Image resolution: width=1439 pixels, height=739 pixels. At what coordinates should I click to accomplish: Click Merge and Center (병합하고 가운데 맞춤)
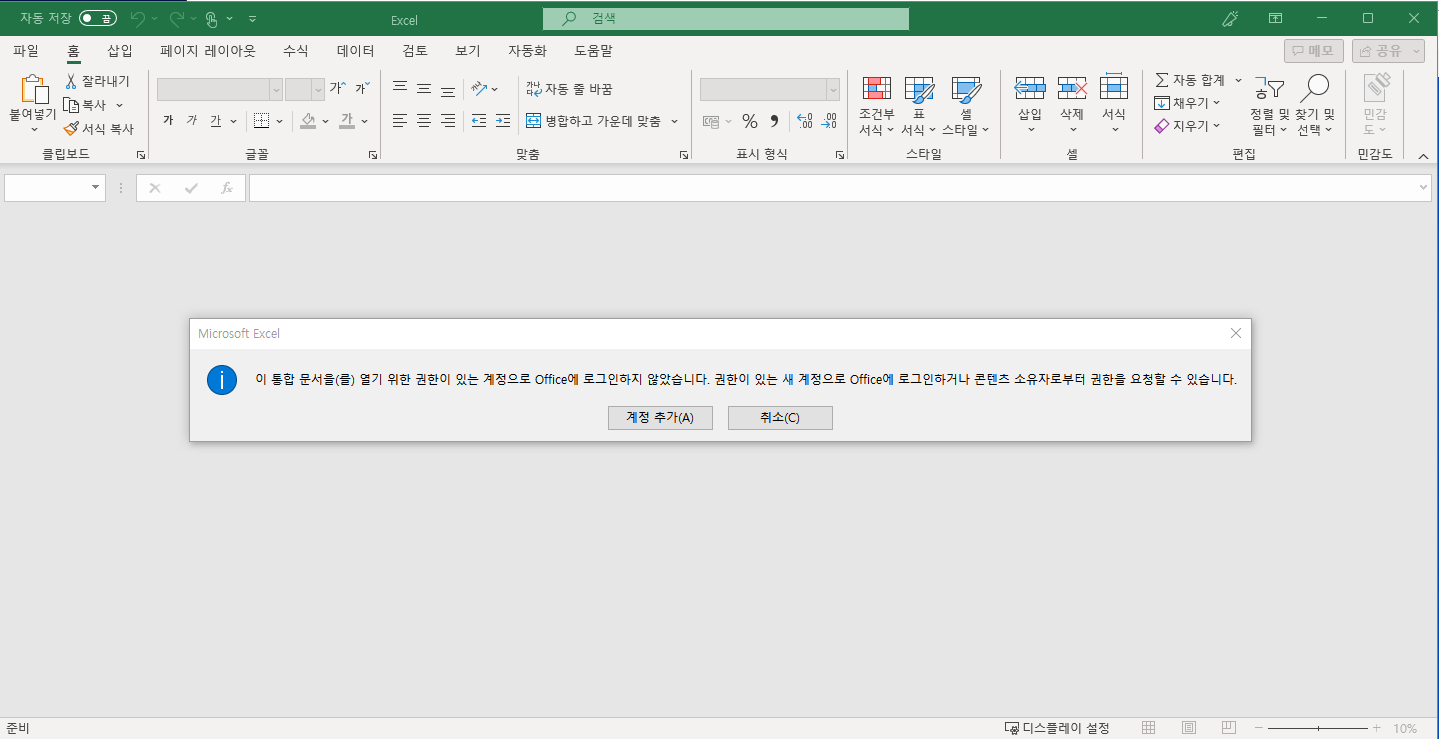(x=593, y=121)
